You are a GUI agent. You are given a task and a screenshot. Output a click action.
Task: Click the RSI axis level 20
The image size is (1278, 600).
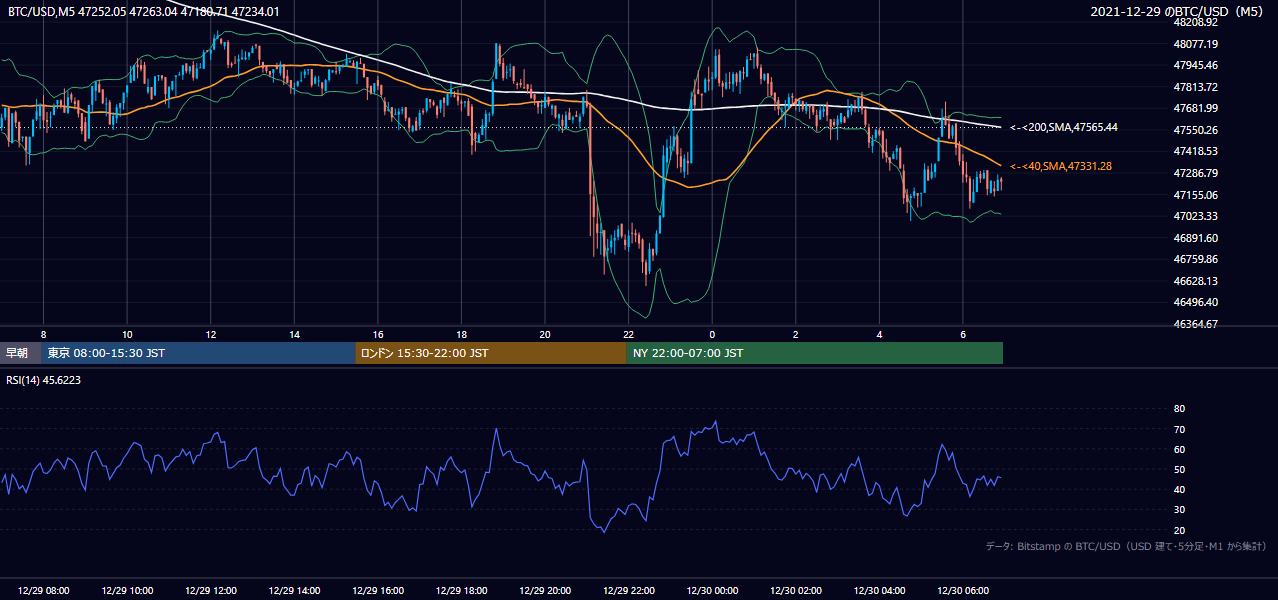pyautogui.click(x=1179, y=530)
